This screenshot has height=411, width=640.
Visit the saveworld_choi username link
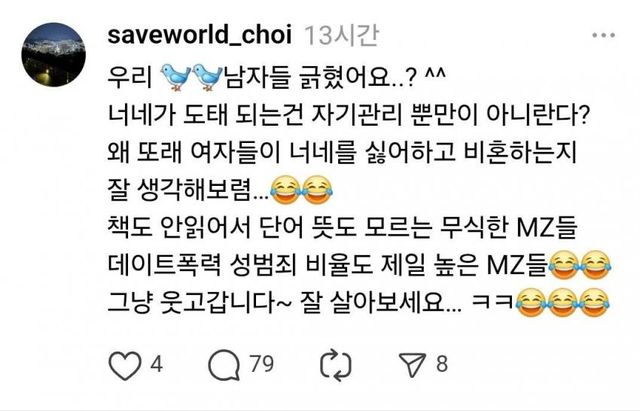(x=200, y=35)
